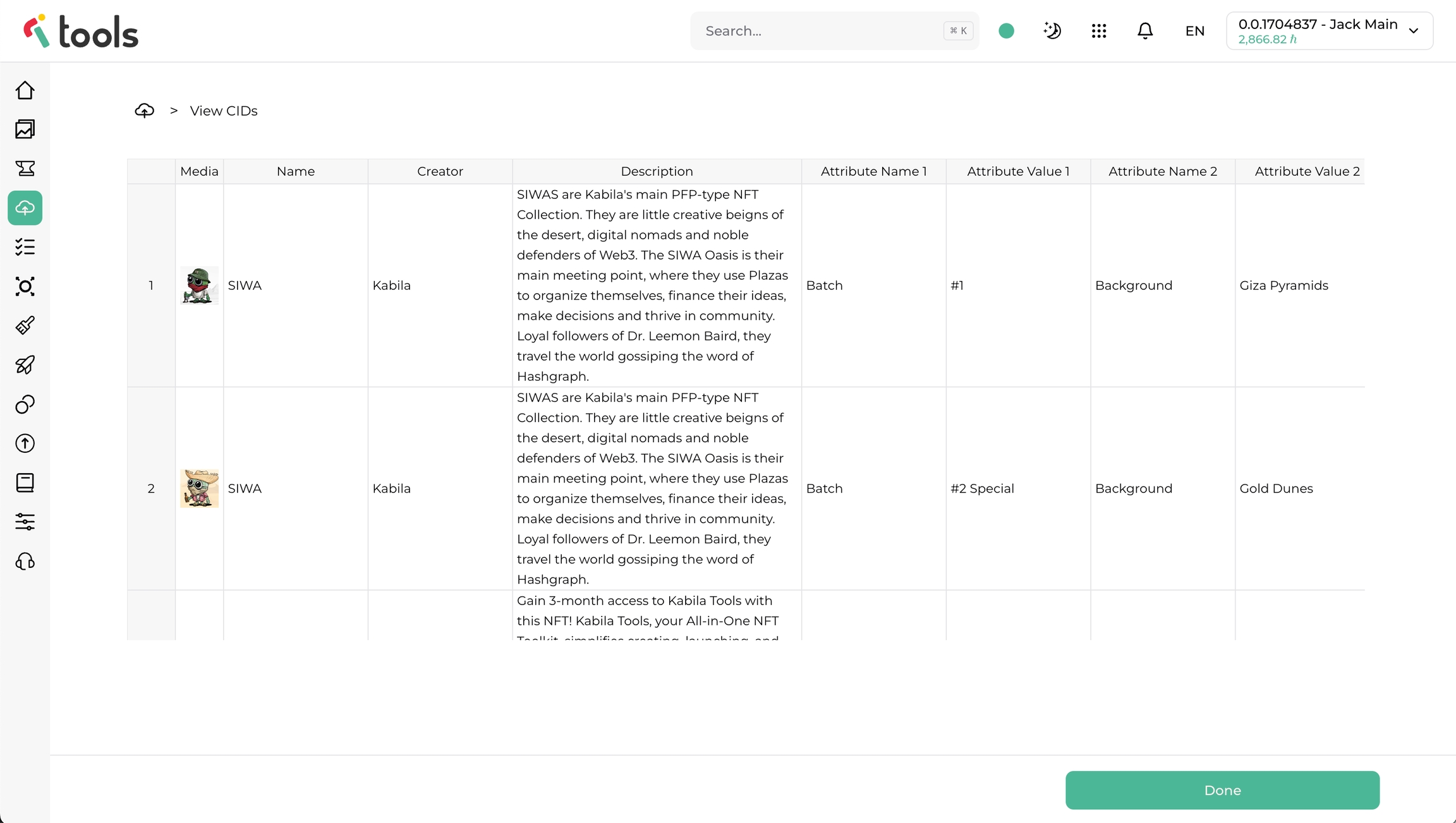This screenshot has width=1456, height=823.
Task: Open the rocket launch sidebar icon
Action: click(25, 365)
